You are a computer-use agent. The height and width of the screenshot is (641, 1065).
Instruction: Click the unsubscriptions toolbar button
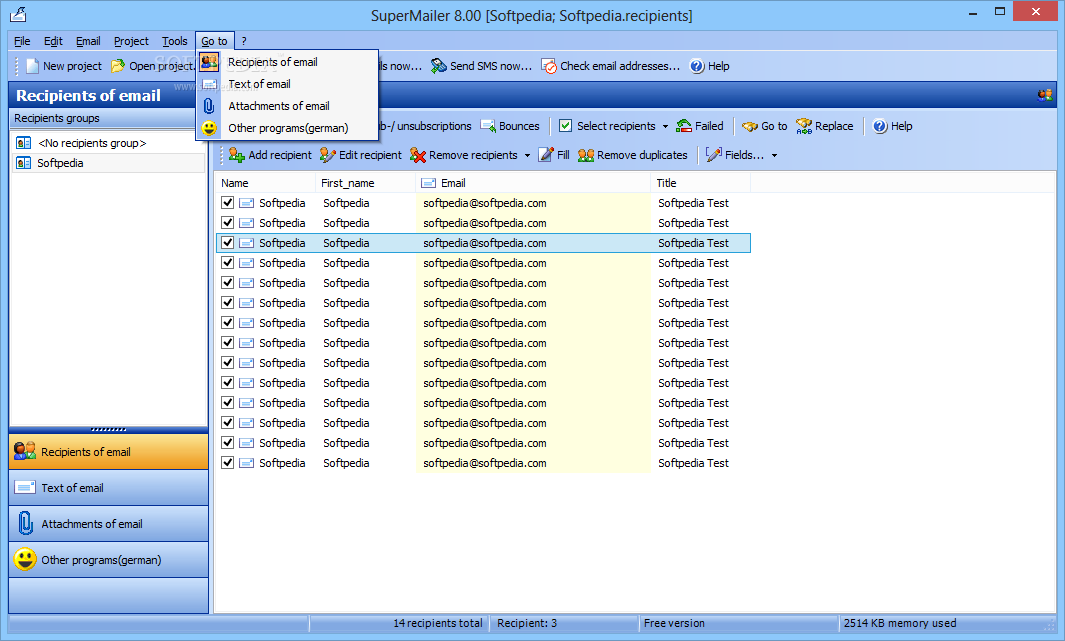pos(426,126)
